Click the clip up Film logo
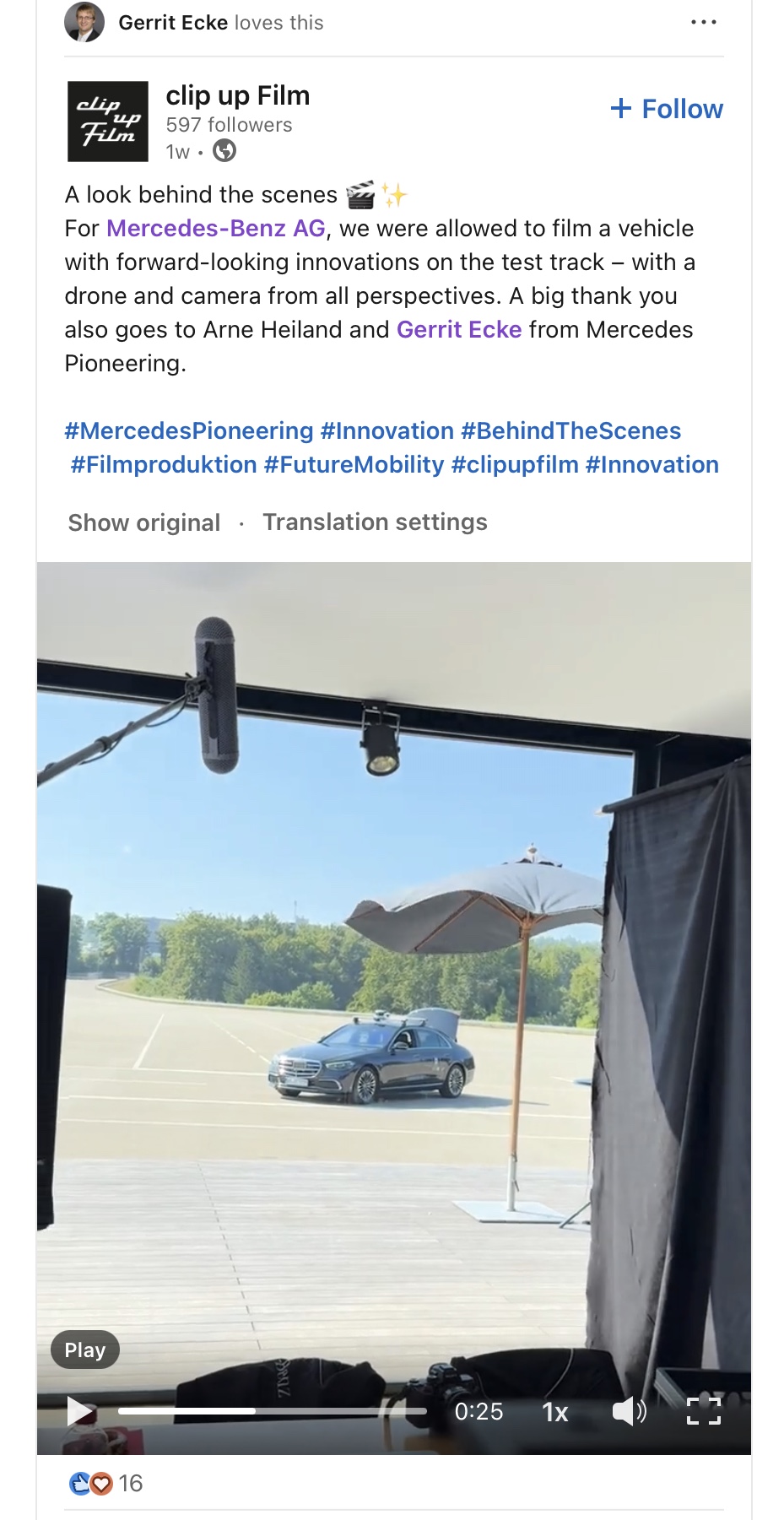Viewport: 784px width, 1520px height. (108, 122)
